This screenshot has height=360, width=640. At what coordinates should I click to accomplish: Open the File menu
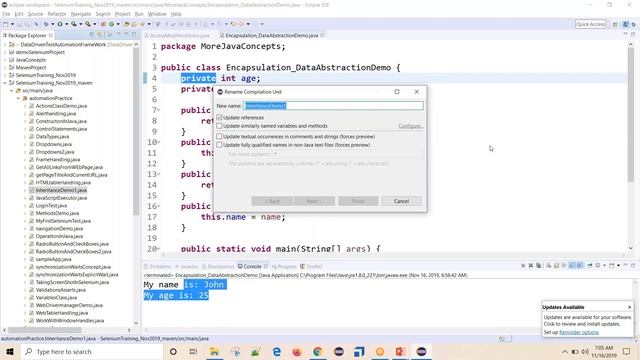[6, 14]
